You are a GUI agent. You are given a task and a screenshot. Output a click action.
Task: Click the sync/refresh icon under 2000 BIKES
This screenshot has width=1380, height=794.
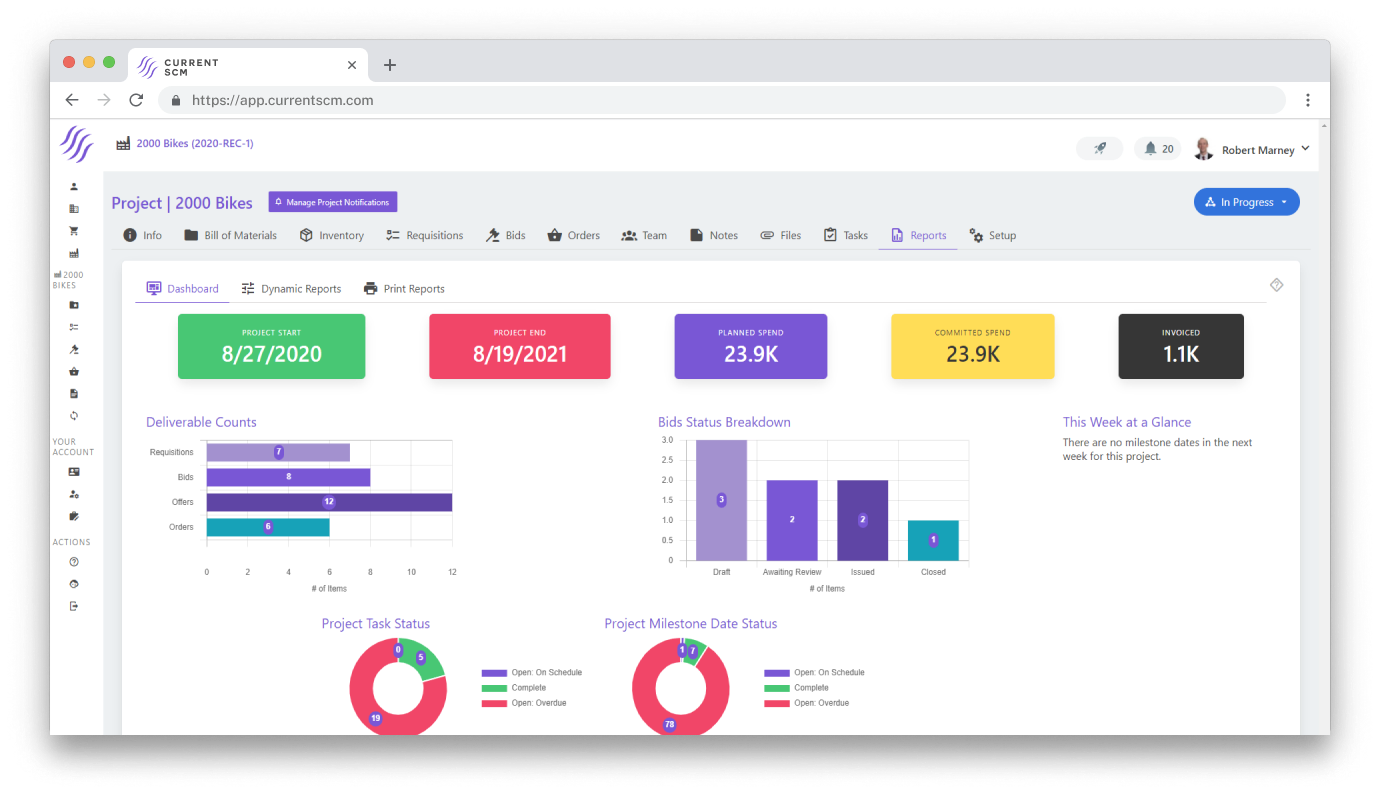point(74,414)
